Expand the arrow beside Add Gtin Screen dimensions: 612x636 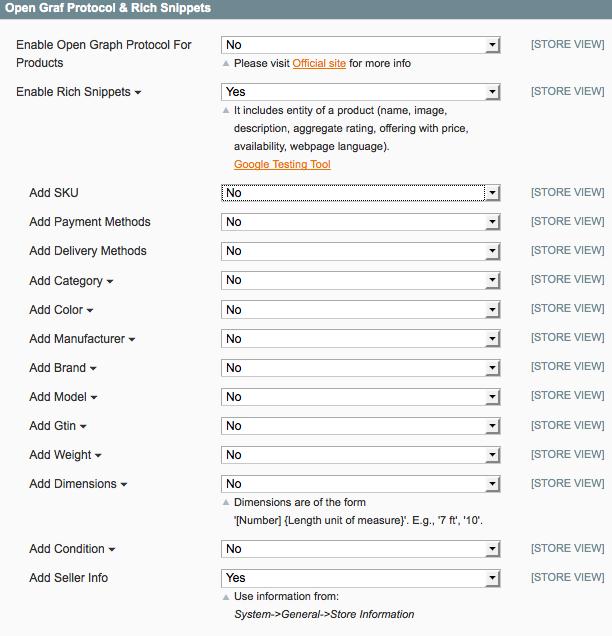[84, 427]
